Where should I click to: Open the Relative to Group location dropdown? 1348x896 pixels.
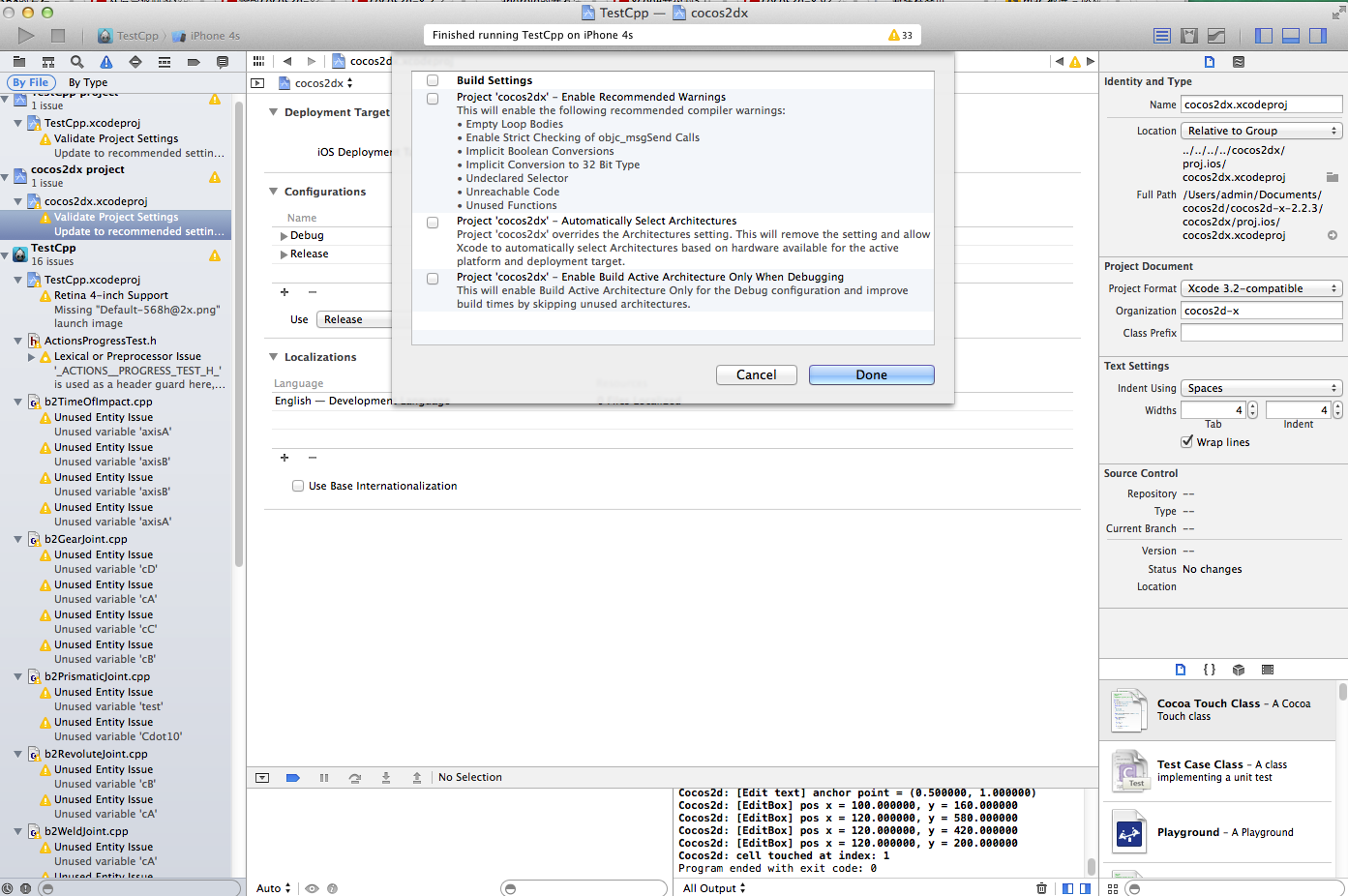1262,131
